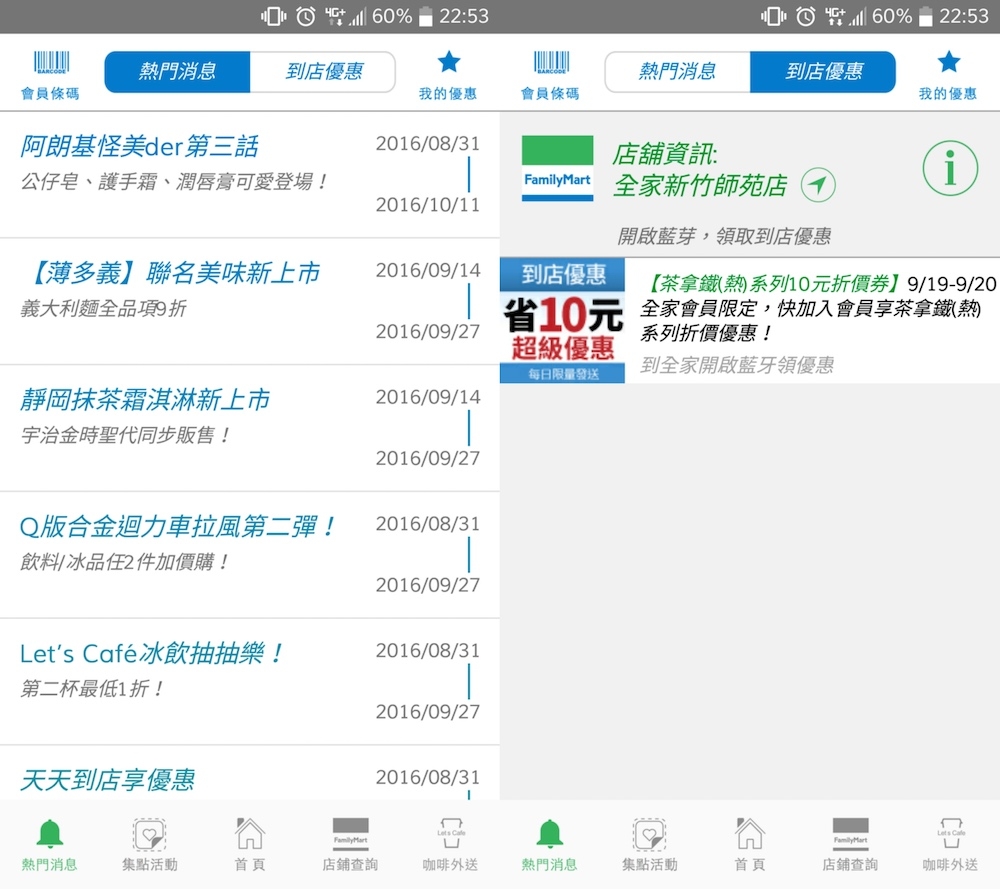The height and width of the screenshot is (889, 1000).
Task: Tap the green navigation arrow beside 全家新竹師苑店
Action: pos(818,185)
